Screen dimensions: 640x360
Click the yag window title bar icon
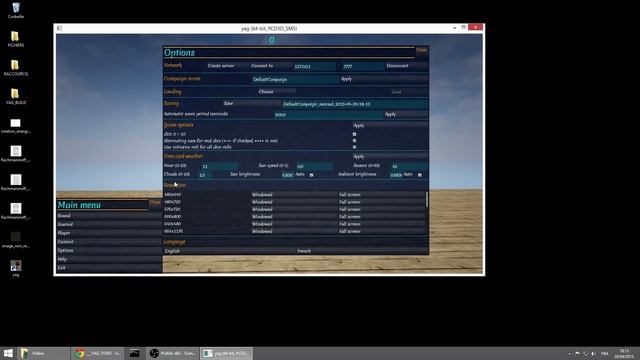click(x=60, y=28)
